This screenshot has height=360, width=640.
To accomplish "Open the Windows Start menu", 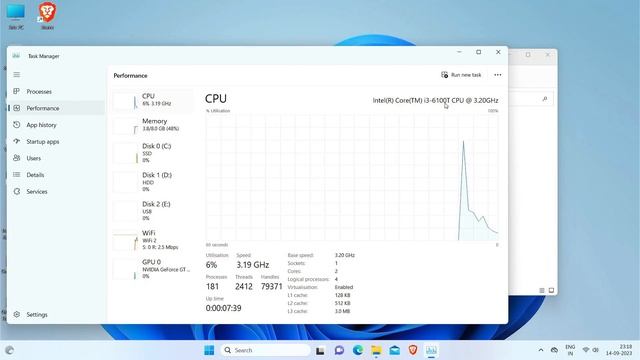I will (x=209, y=350).
